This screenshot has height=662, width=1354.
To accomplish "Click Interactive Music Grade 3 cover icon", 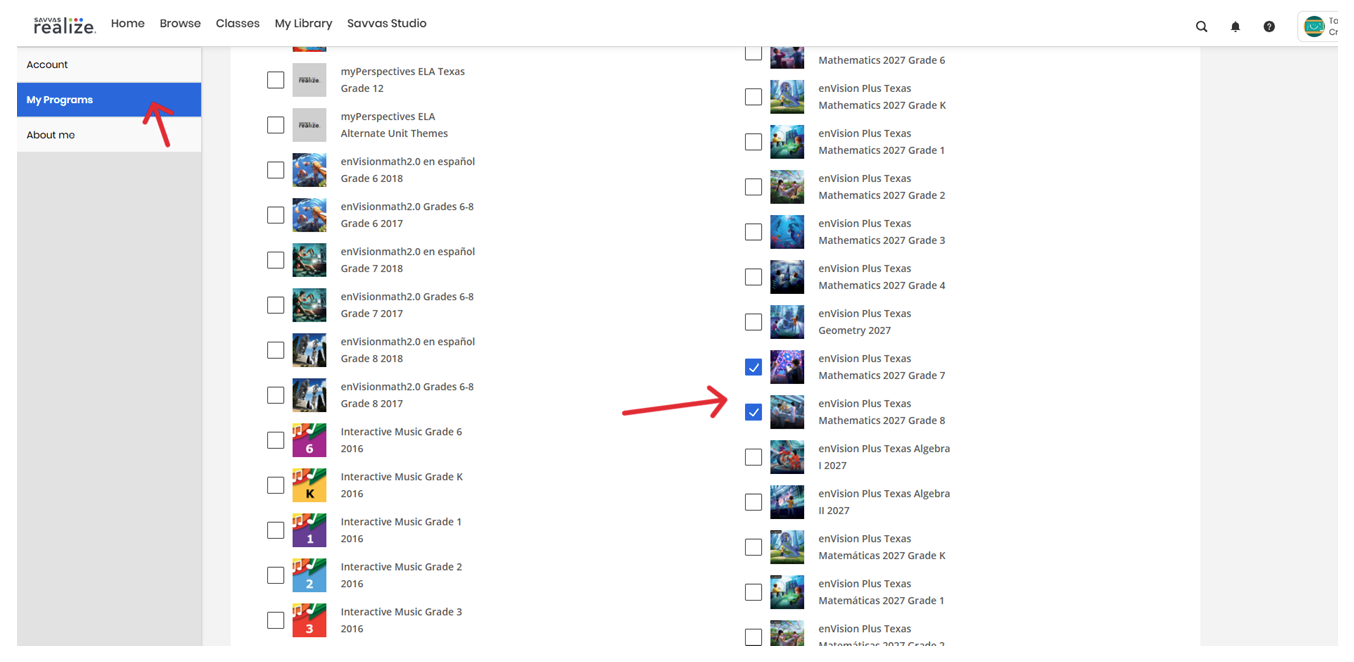I will pos(309,620).
